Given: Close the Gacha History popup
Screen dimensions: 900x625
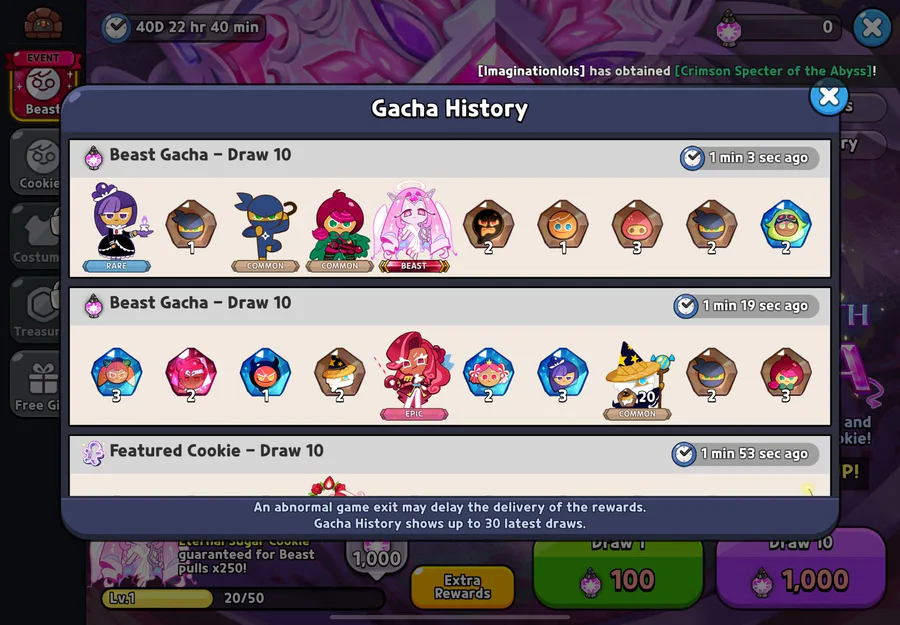Looking at the screenshot, I should coord(829,96).
